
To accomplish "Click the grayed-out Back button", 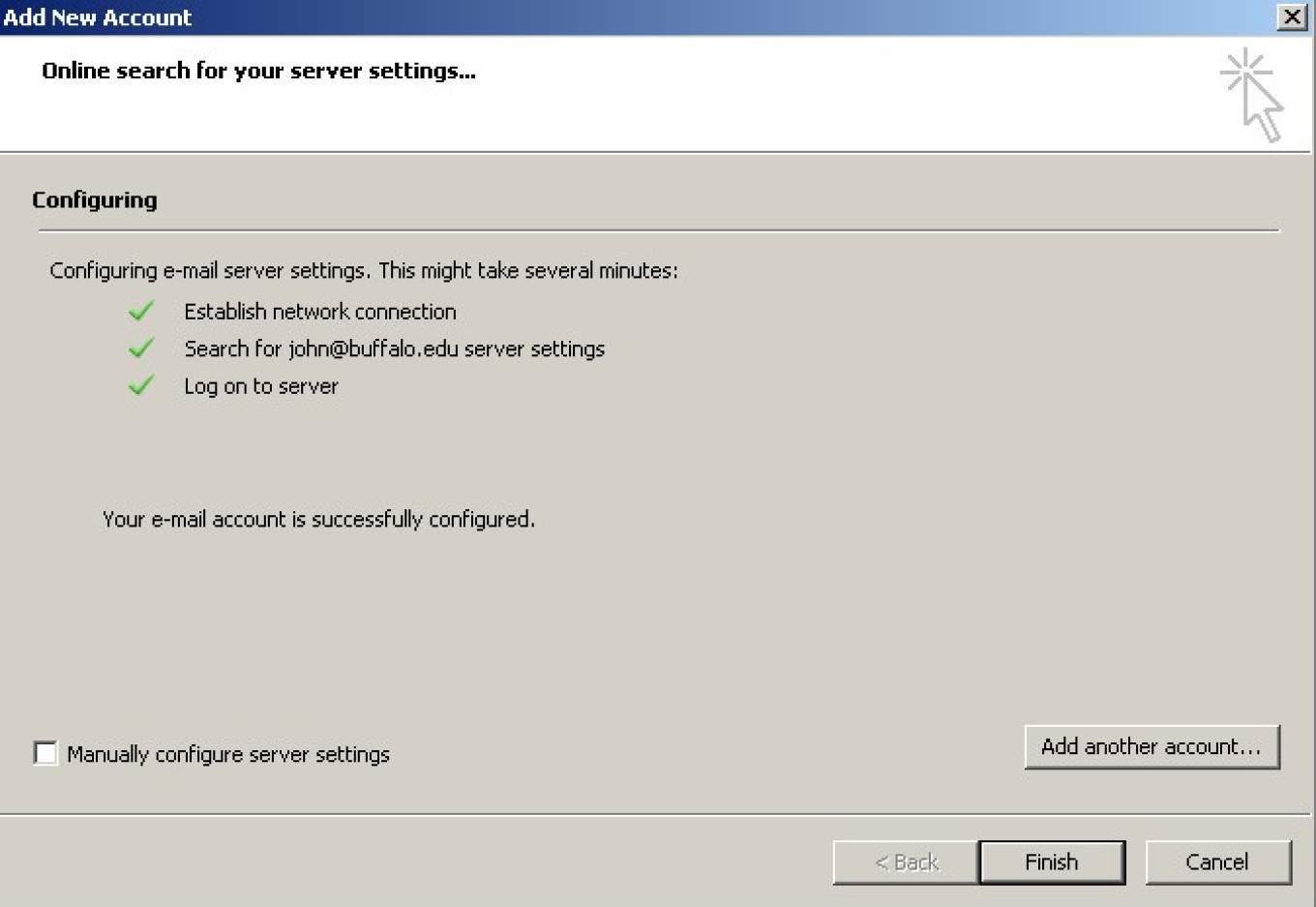I will tap(906, 862).
